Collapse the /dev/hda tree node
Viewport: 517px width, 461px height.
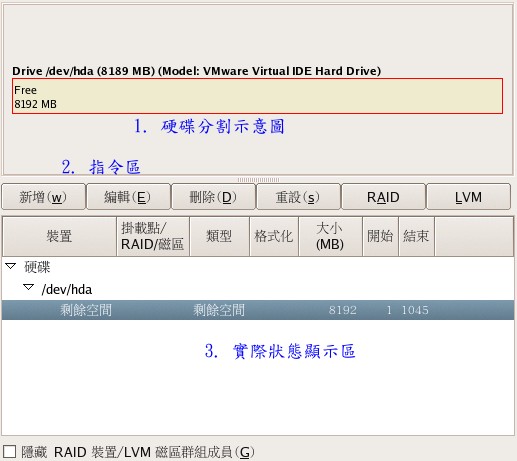coord(29,287)
